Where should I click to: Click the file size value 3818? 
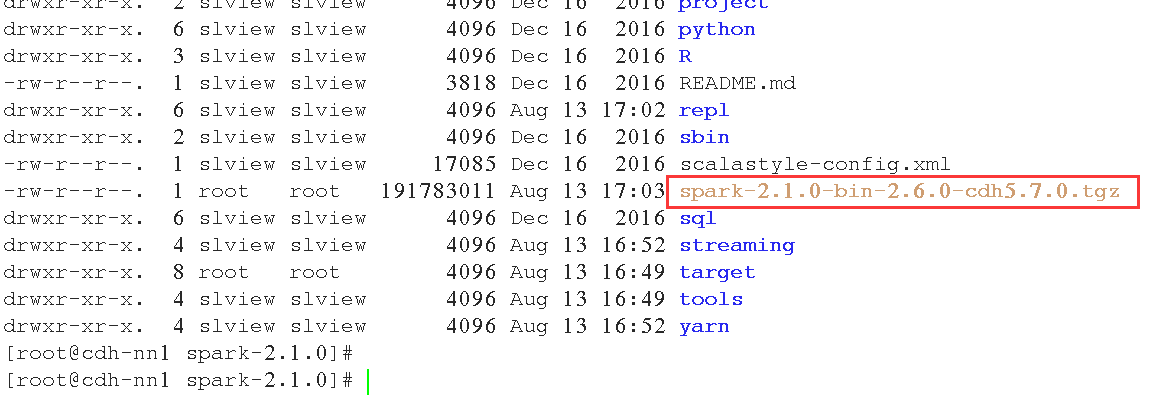[x=471, y=83]
